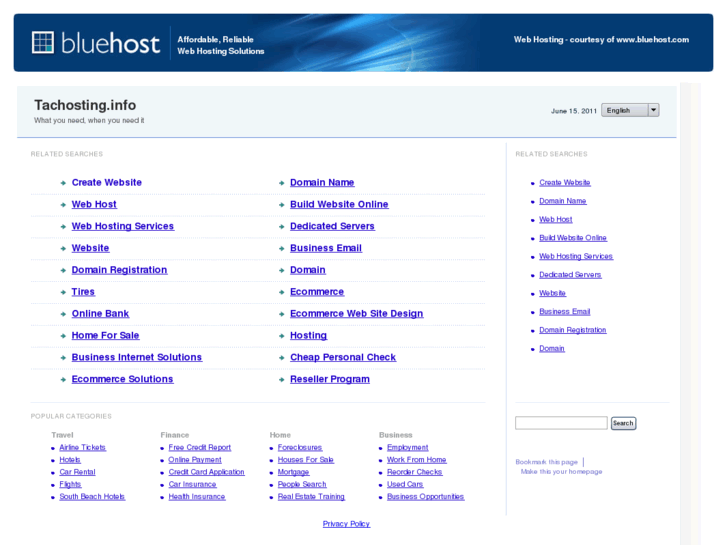Open Airline Tickets under Travel

83,447
